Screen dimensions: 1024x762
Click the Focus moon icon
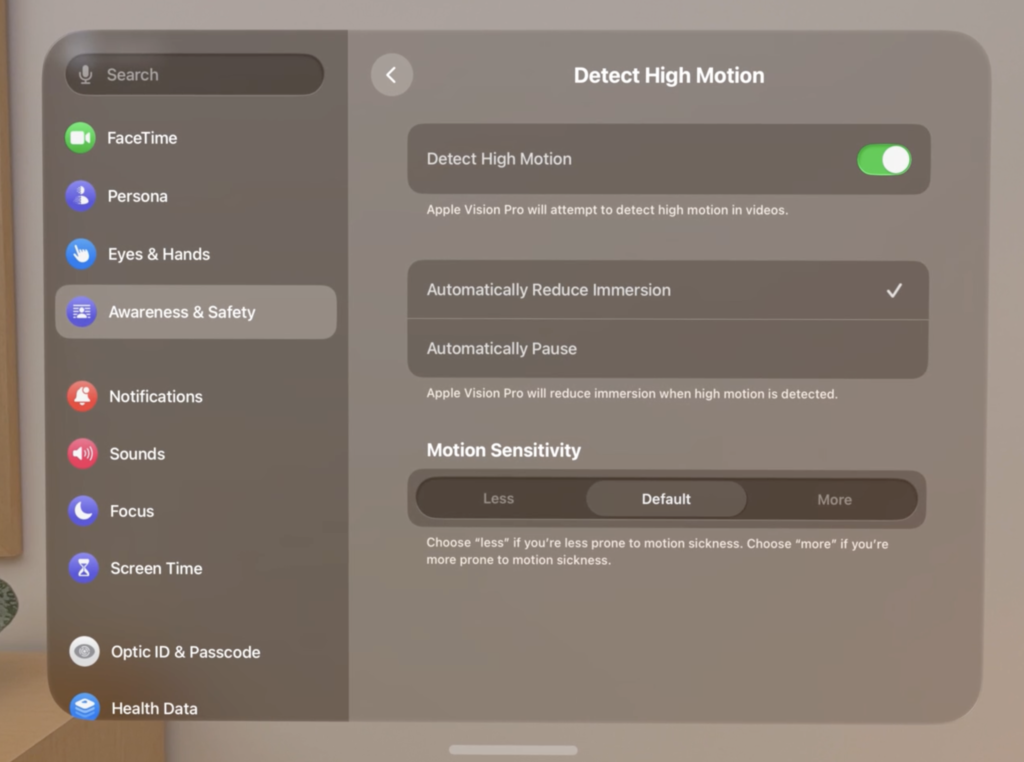[x=82, y=511]
